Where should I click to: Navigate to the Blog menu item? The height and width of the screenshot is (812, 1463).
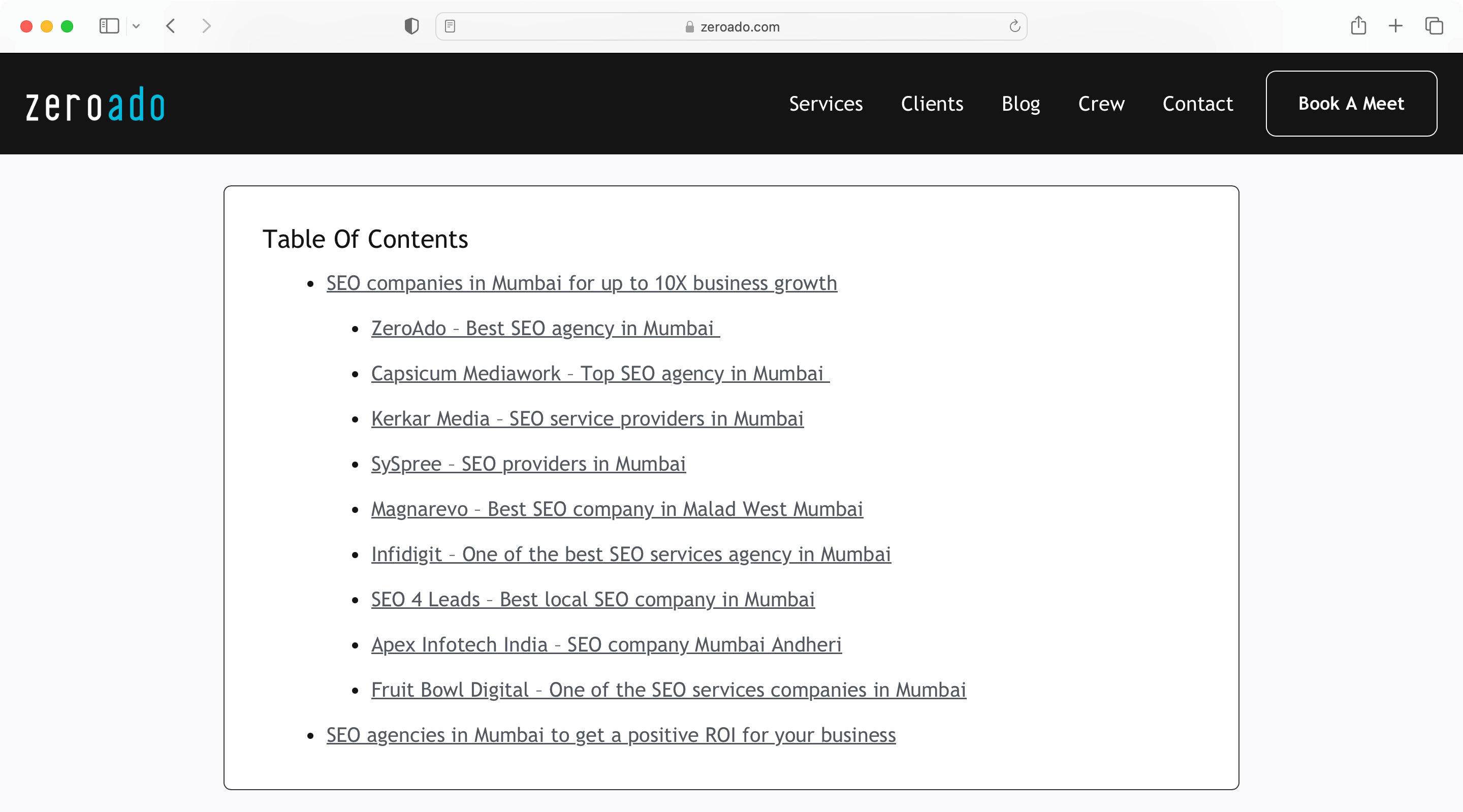(1021, 103)
